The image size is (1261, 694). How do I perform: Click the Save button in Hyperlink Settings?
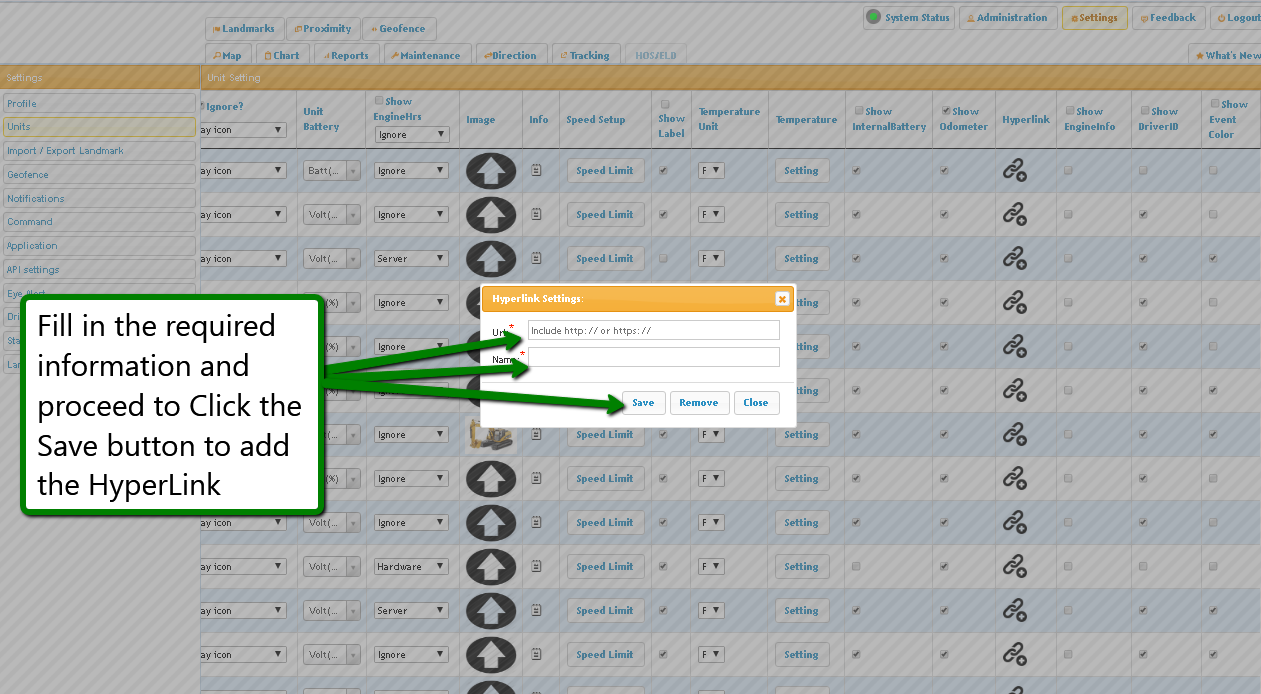click(643, 403)
